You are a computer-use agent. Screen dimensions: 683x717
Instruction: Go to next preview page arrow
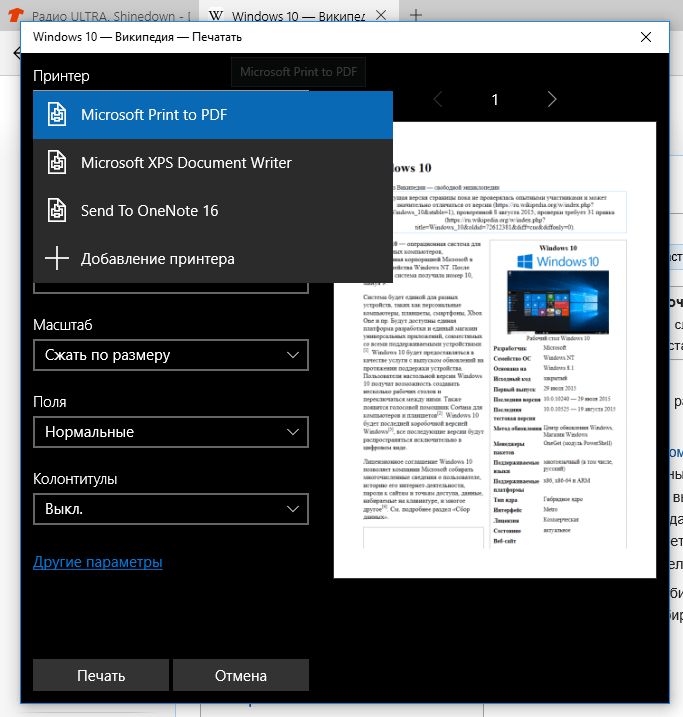552,99
